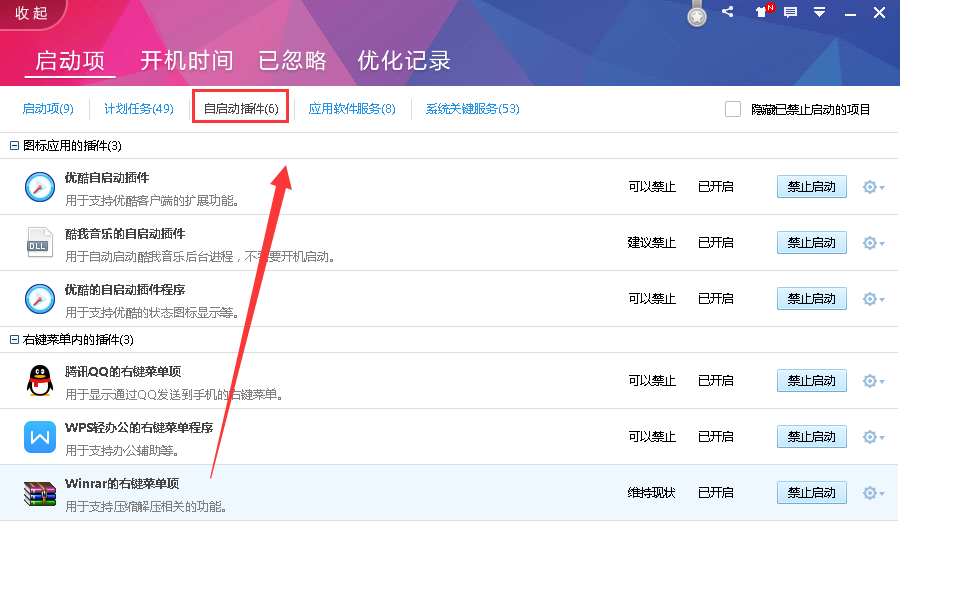Select the 优酷自启动插件 title text
Image resolution: width=960 pixels, height=600 pixels.
[107, 178]
